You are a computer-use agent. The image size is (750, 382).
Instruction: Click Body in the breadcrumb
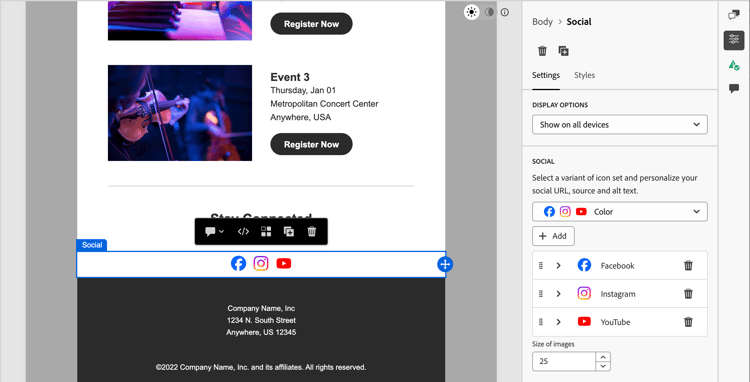click(x=542, y=22)
